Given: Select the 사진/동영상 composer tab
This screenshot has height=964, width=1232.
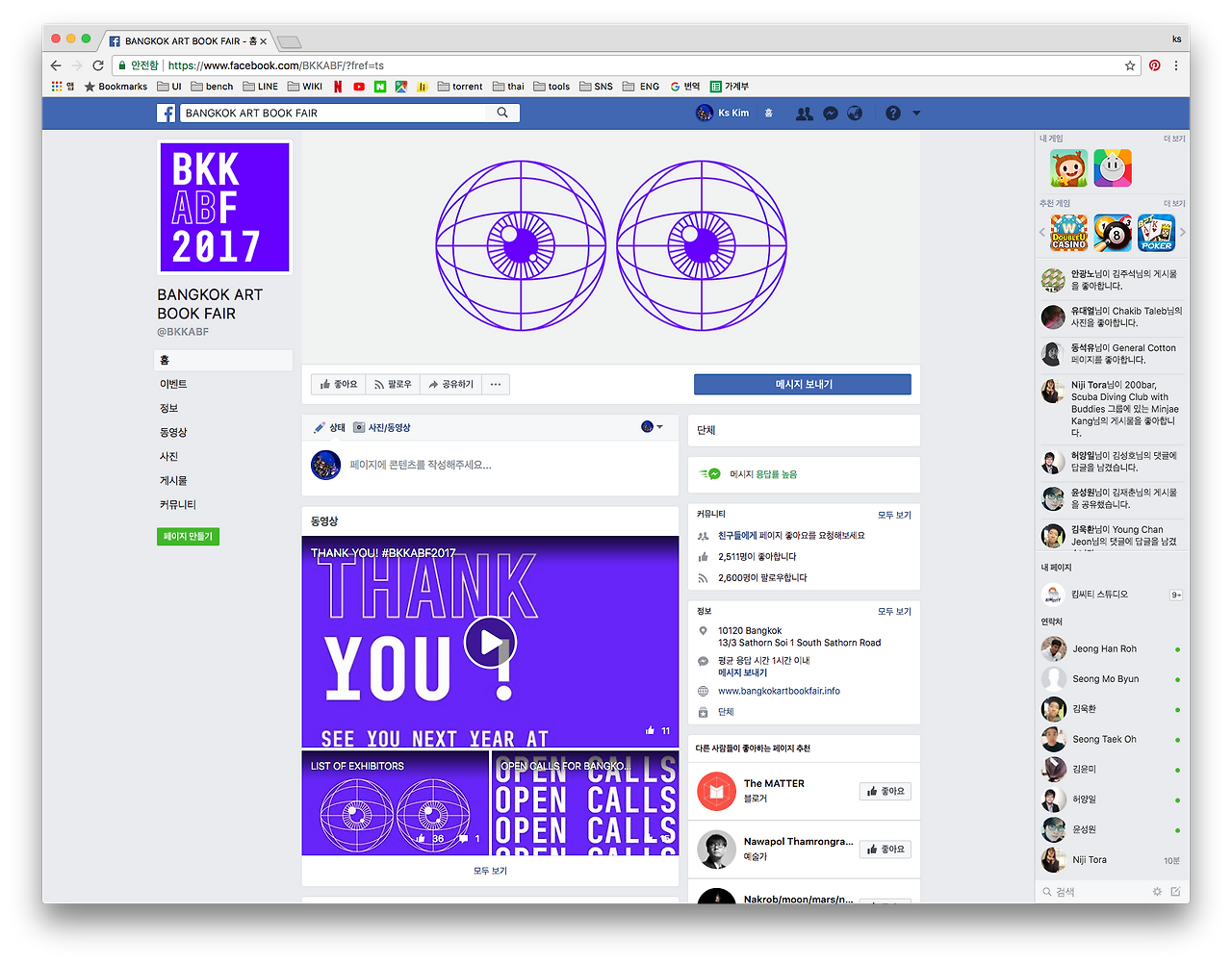Looking at the screenshot, I should (382, 427).
